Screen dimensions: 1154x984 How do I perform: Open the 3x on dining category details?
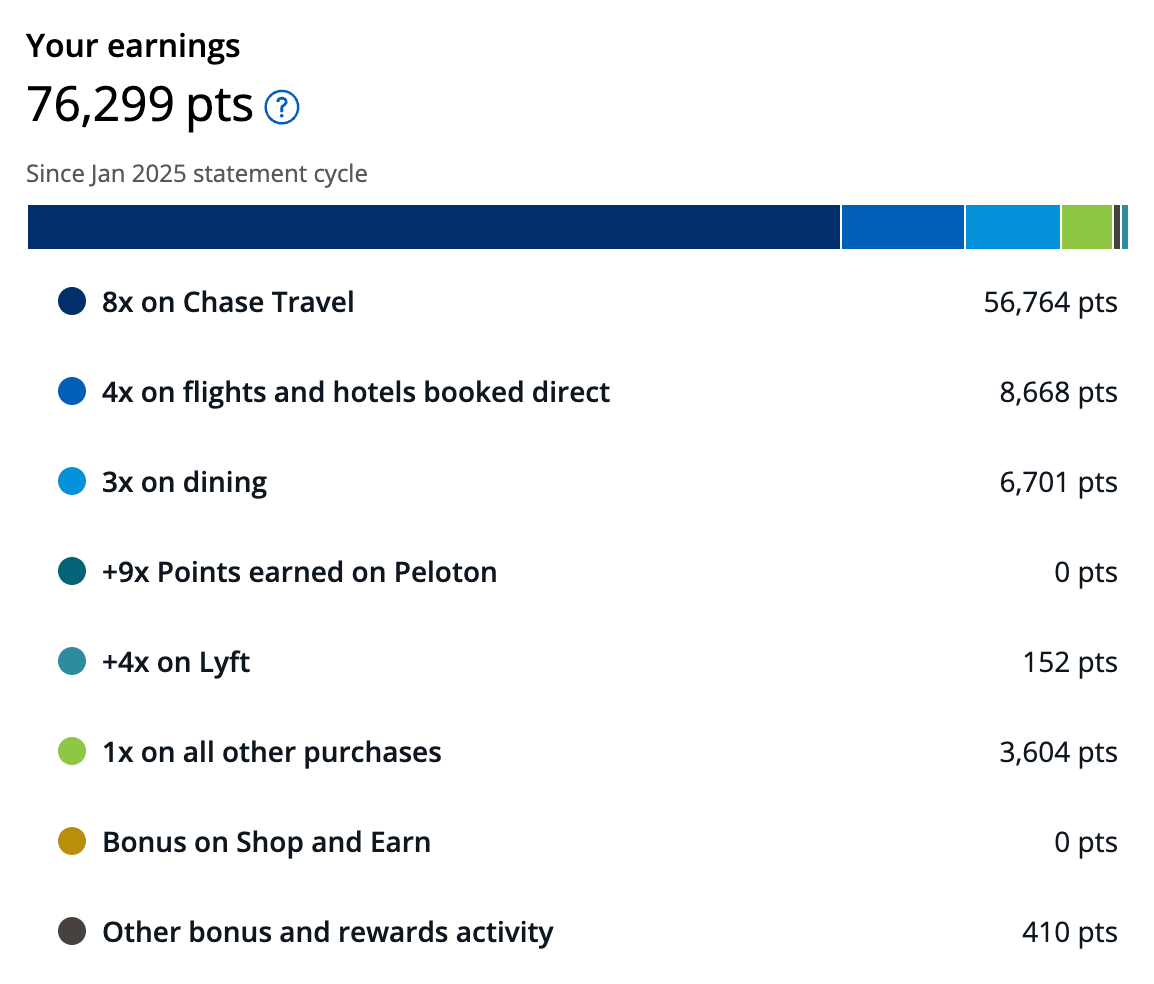tap(183, 481)
